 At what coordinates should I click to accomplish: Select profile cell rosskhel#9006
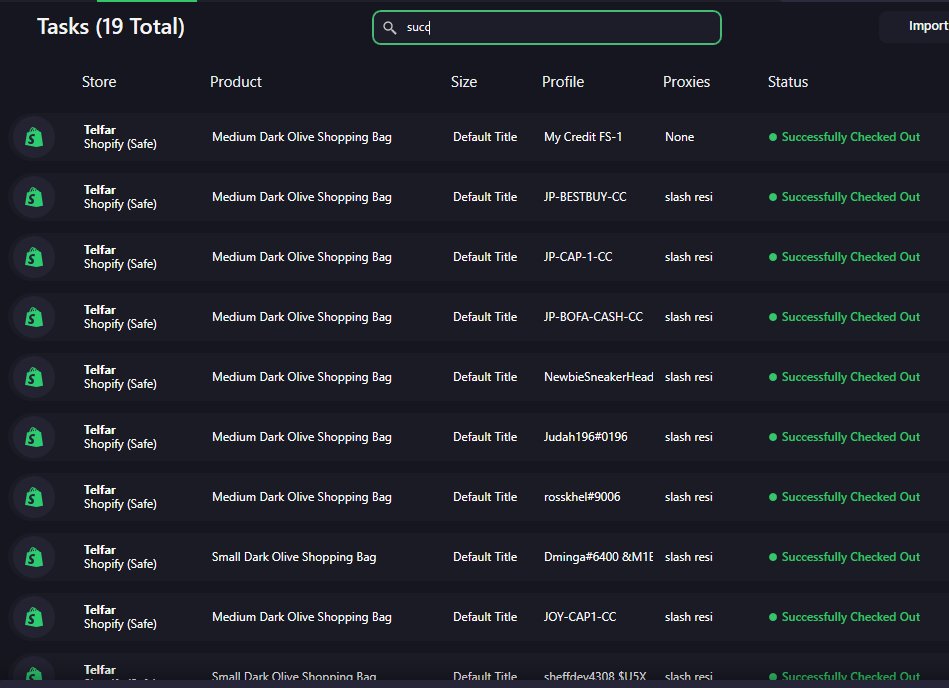582,496
